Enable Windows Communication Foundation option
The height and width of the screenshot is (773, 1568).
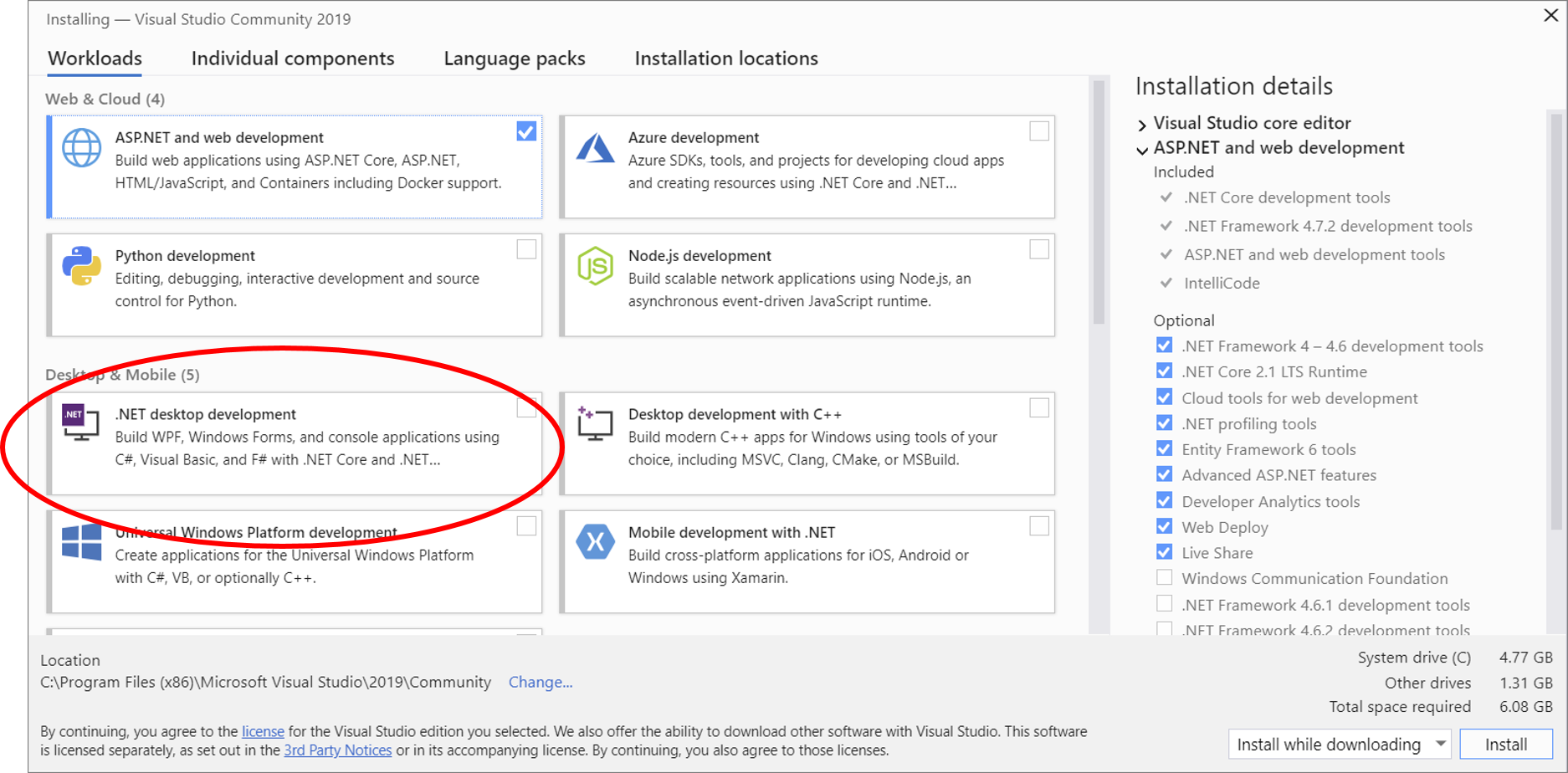click(x=1164, y=577)
